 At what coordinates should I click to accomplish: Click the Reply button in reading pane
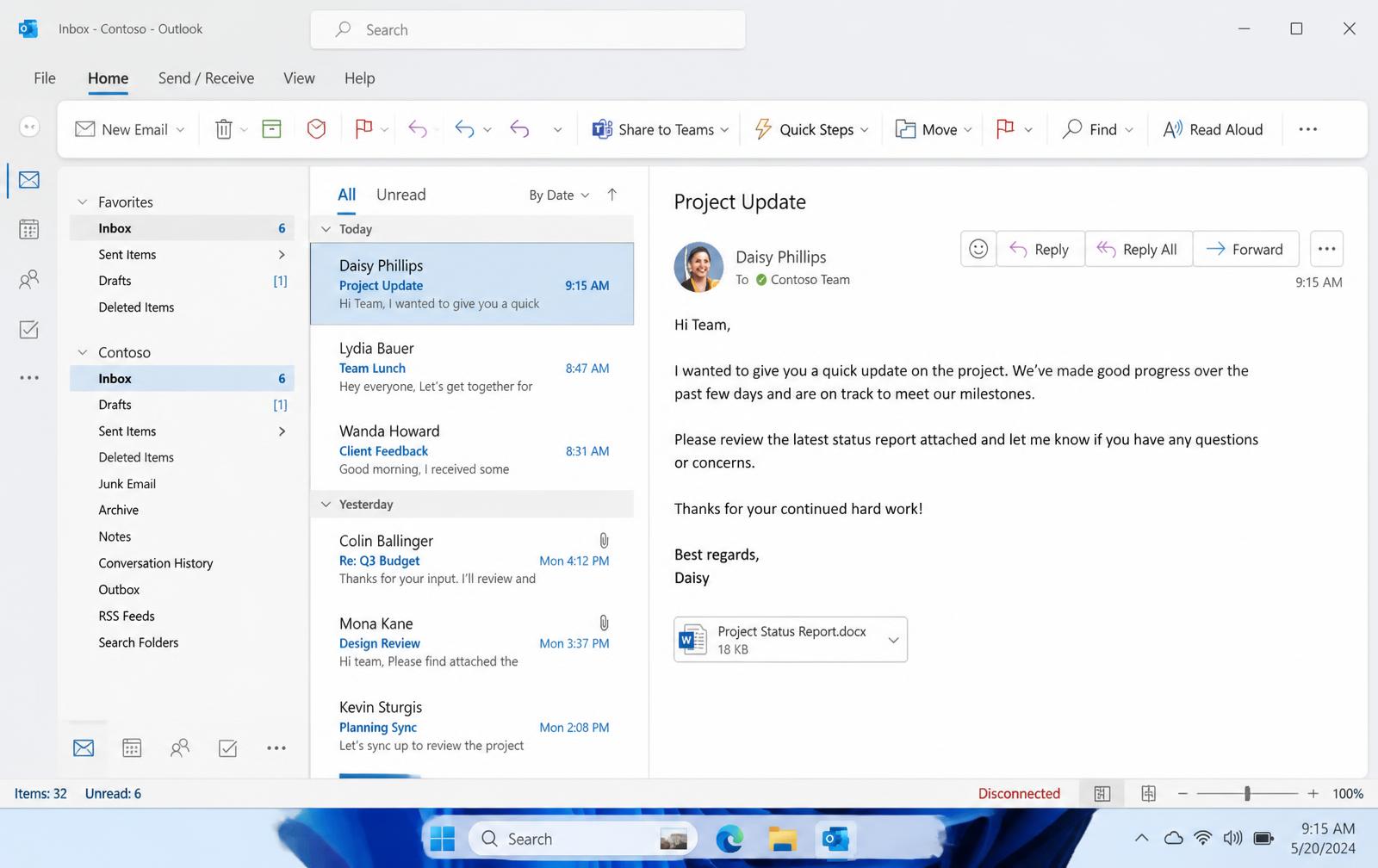tap(1040, 249)
